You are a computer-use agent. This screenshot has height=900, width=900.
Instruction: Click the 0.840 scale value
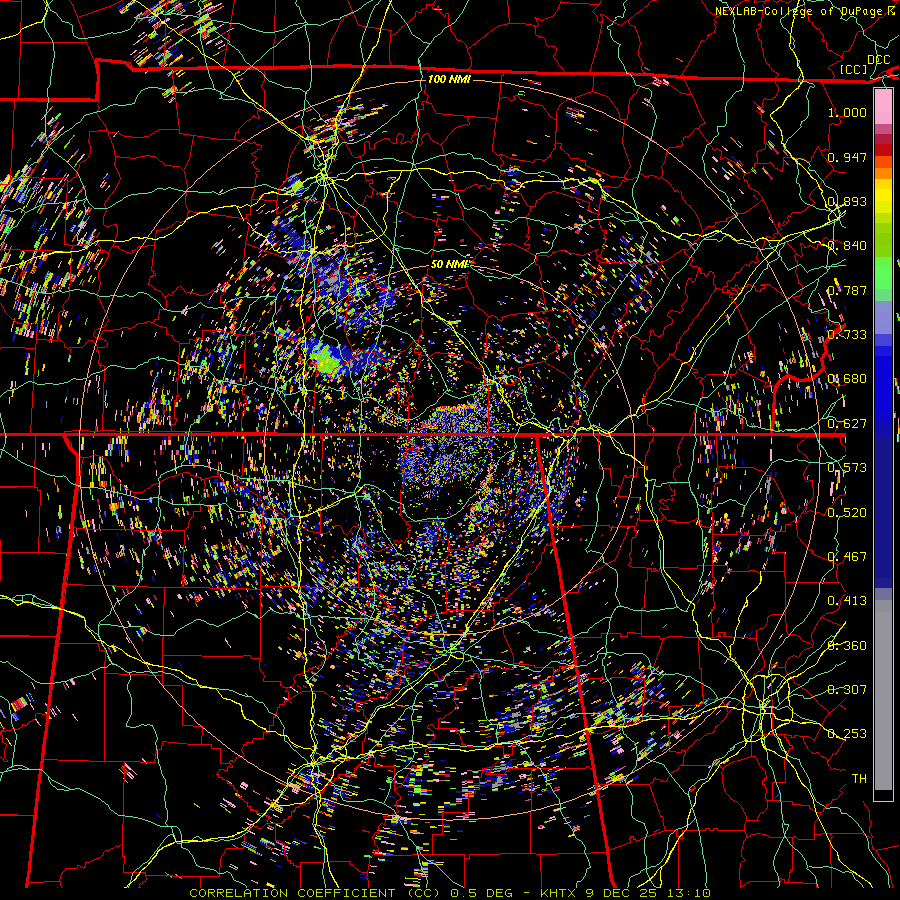coord(847,245)
